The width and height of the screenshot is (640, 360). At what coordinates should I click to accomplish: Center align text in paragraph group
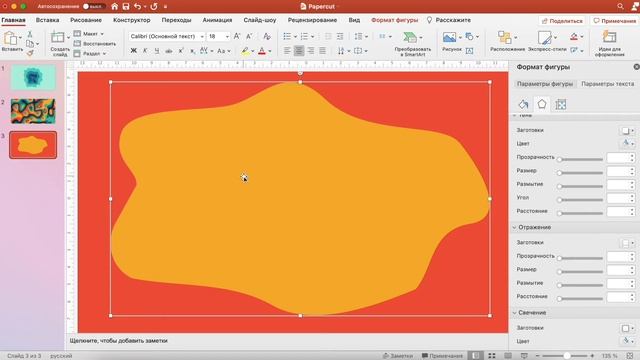point(299,51)
